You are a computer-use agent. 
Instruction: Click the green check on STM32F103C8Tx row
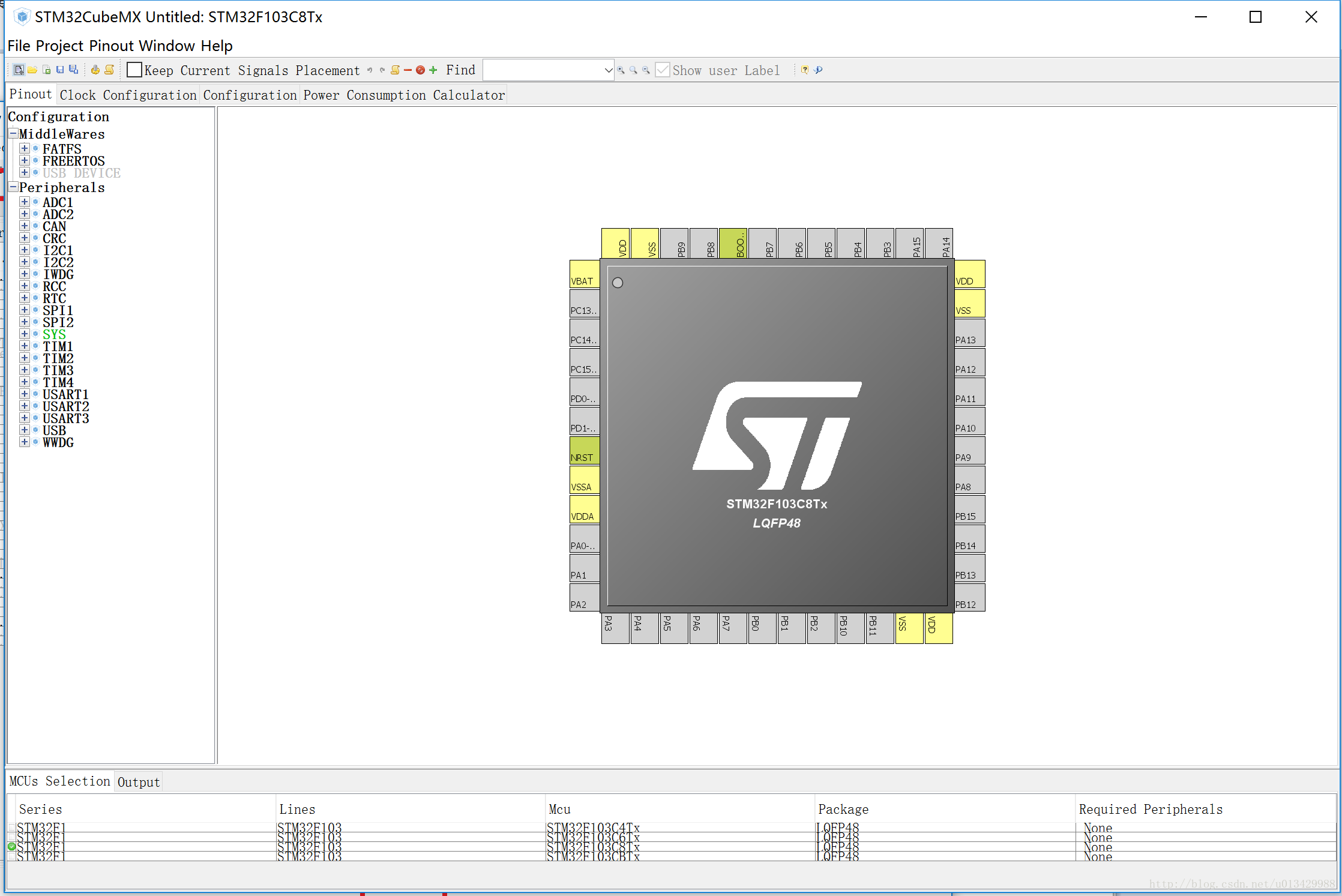pos(11,847)
